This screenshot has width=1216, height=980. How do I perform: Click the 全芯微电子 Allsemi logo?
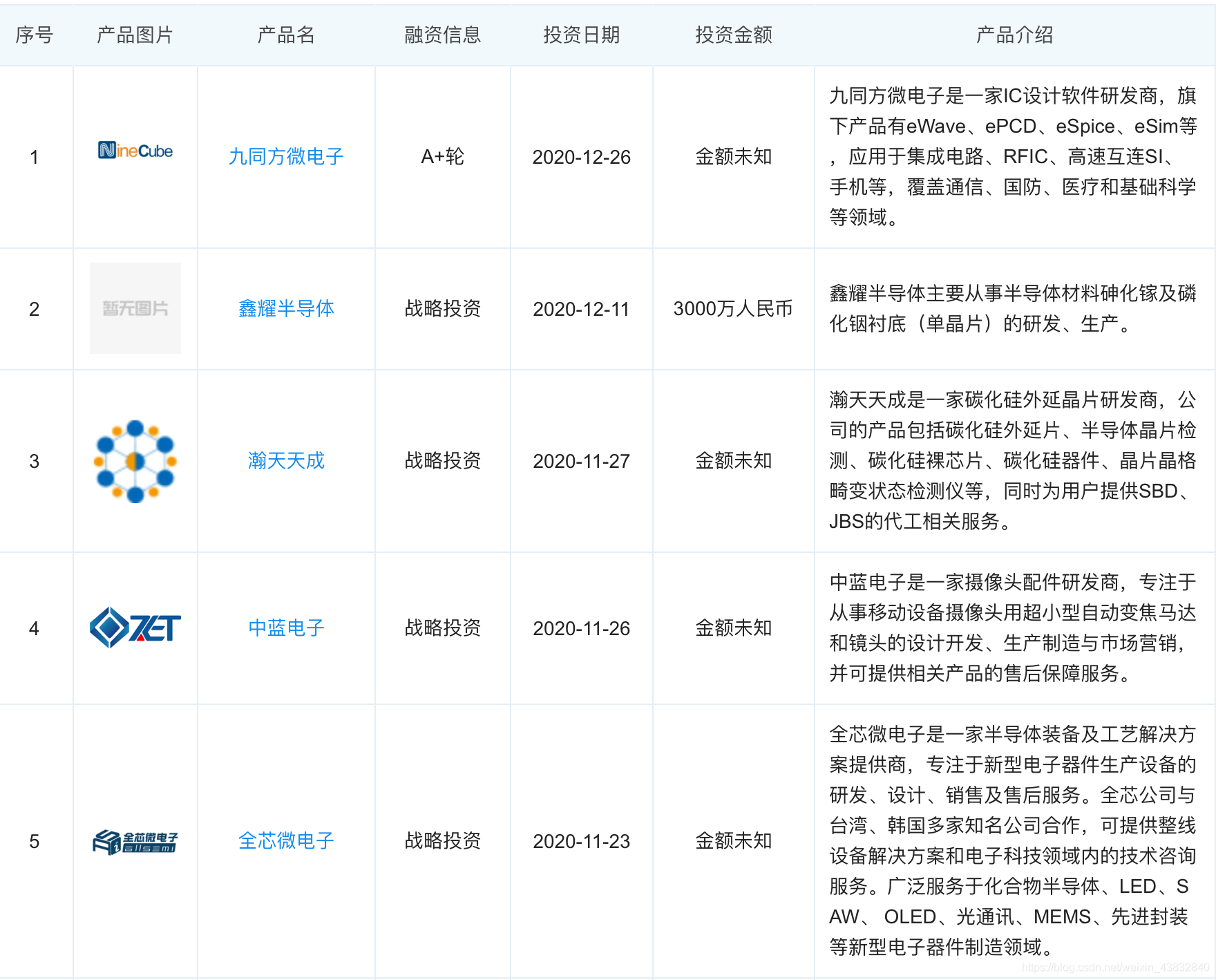[x=135, y=842]
